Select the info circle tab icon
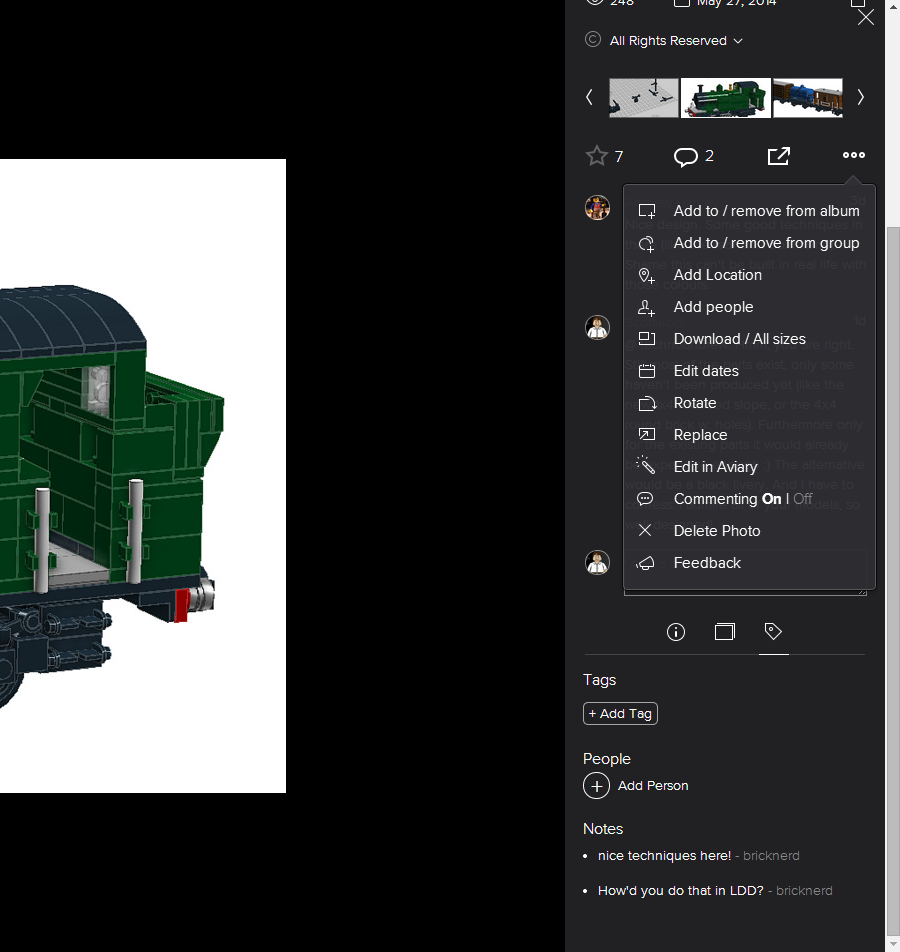This screenshot has height=952, width=900. pyautogui.click(x=676, y=632)
